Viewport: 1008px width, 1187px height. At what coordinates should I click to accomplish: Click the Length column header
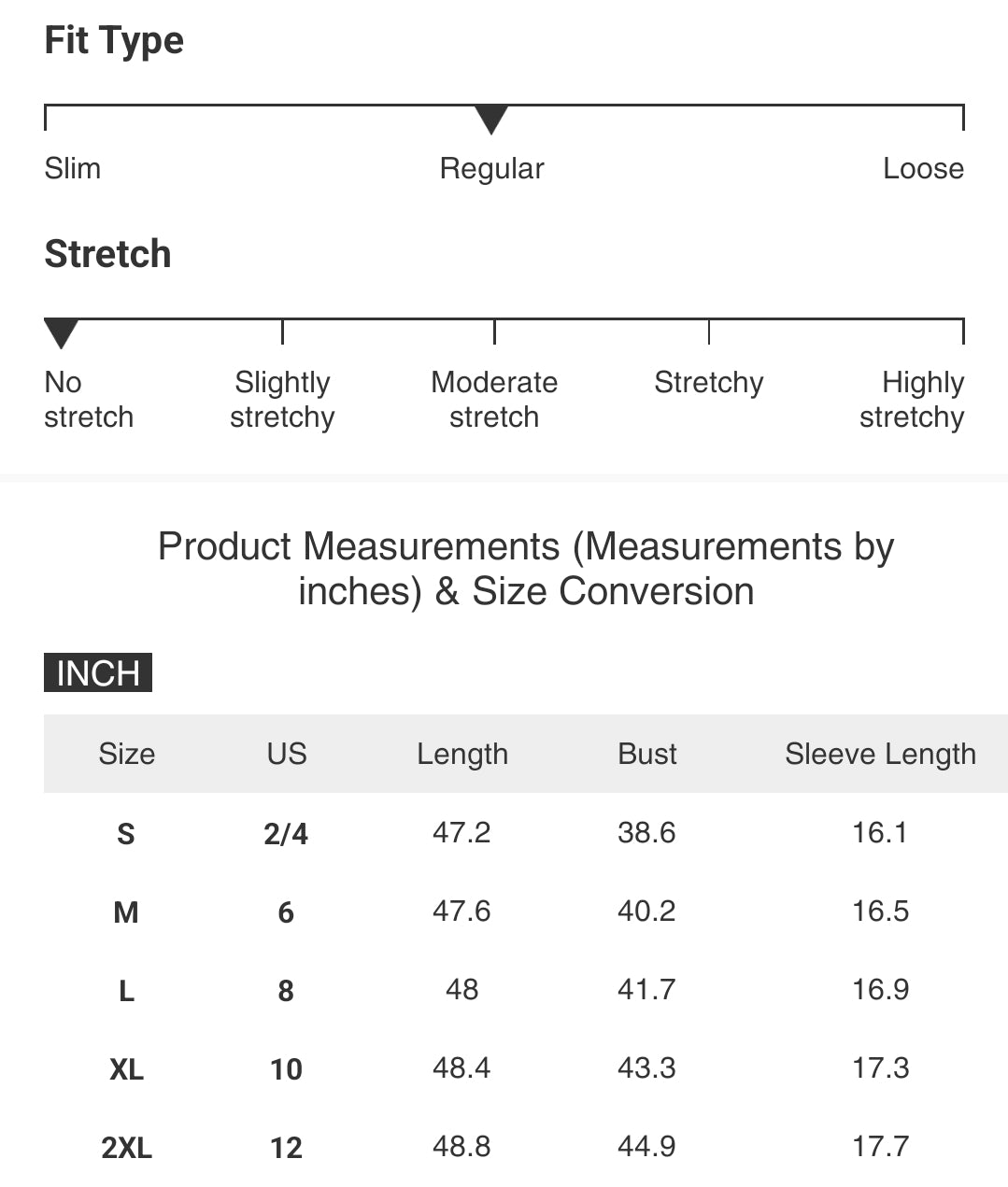pyautogui.click(x=462, y=755)
